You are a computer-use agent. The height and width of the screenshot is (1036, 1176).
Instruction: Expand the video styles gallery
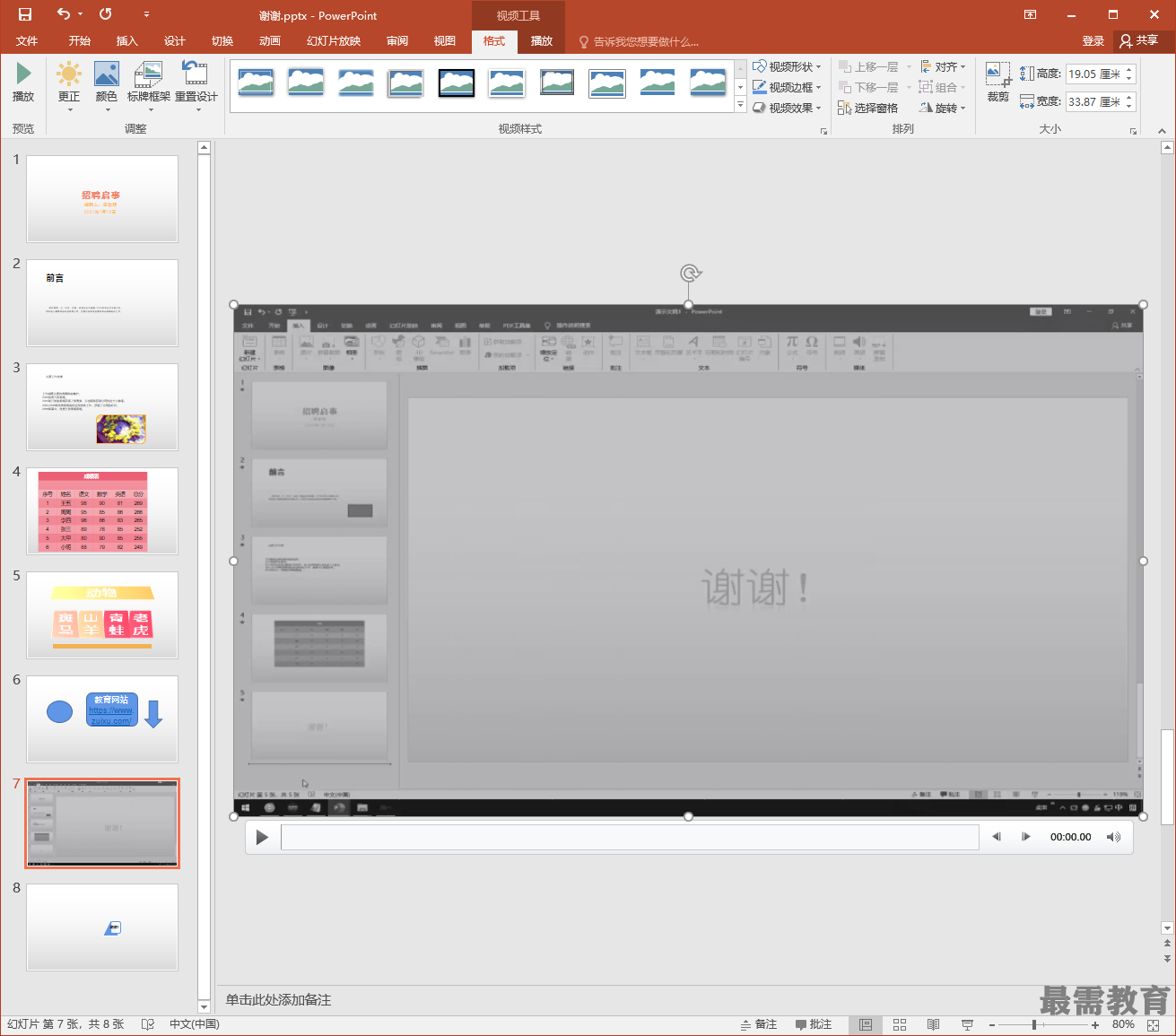click(740, 106)
